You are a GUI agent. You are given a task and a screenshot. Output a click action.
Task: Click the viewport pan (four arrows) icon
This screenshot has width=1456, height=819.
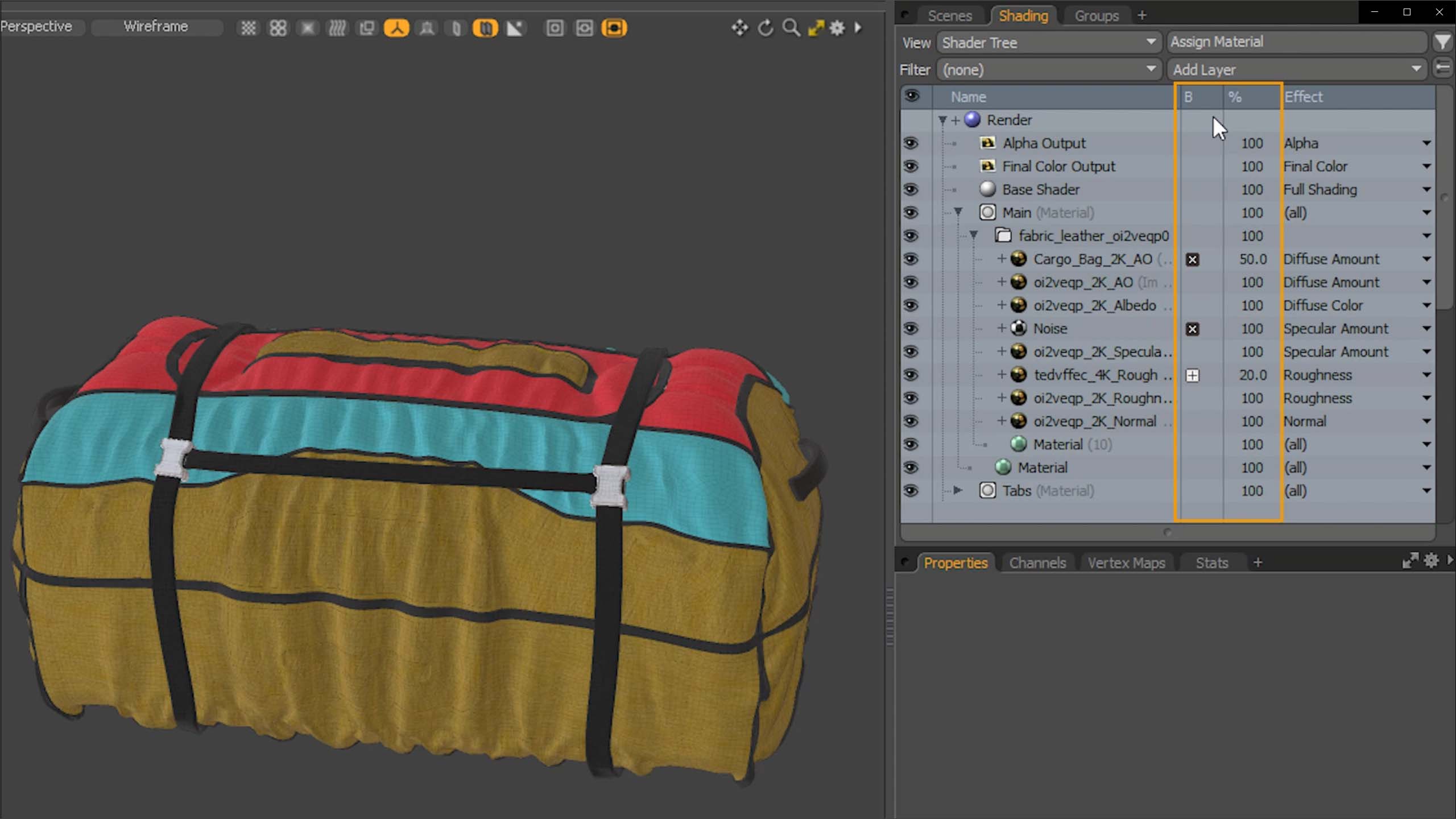739,27
